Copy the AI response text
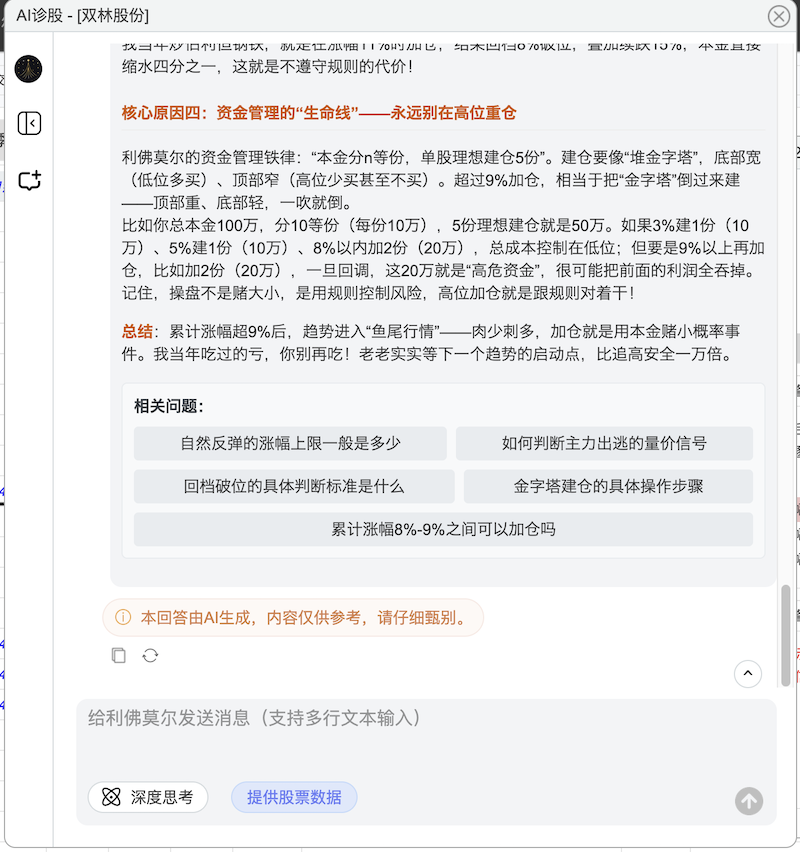Viewport: 800px width, 852px height. (119, 656)
